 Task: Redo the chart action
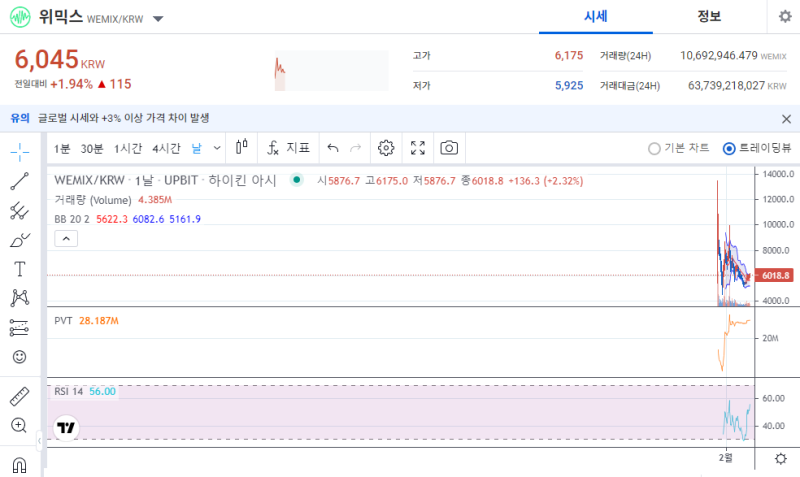click(x=356, y=148)
